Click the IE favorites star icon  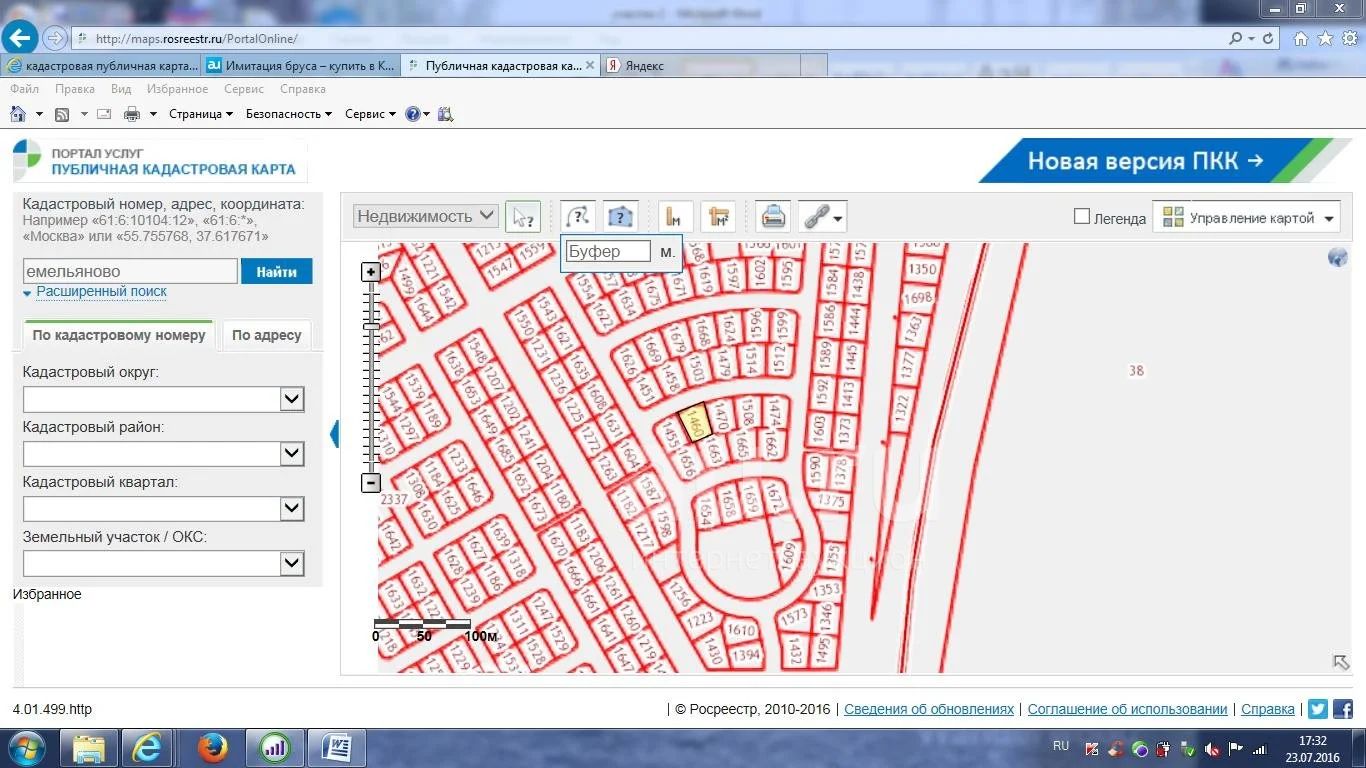1325,38
